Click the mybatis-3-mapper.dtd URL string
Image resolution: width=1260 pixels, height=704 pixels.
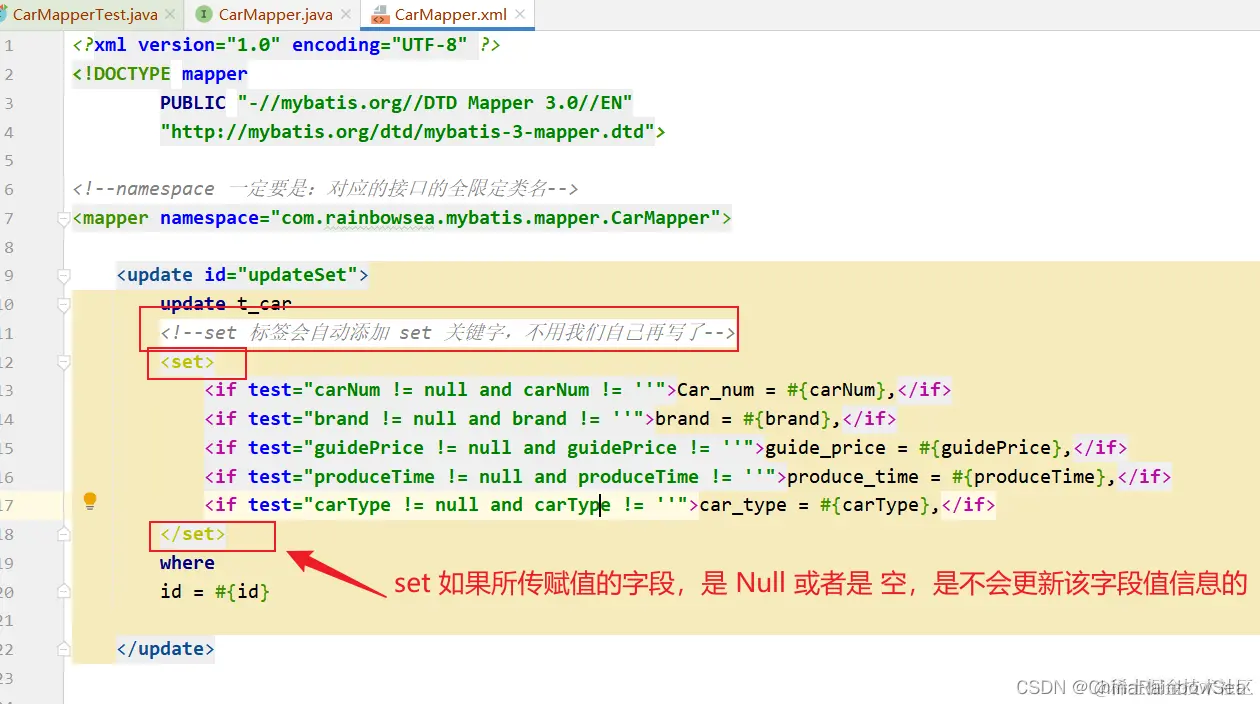407,132
